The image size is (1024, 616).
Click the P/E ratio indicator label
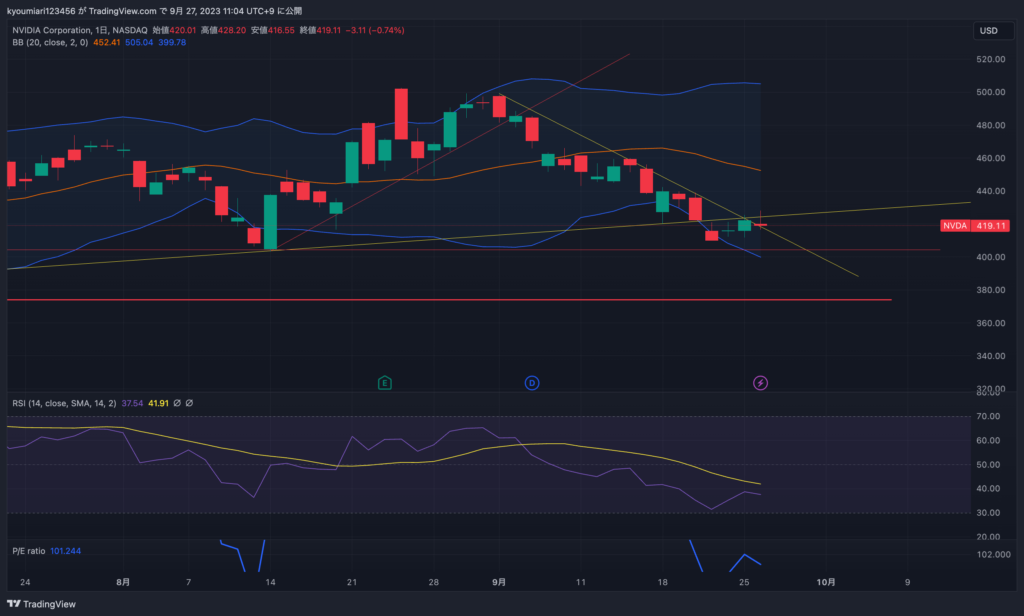(29, 551)
